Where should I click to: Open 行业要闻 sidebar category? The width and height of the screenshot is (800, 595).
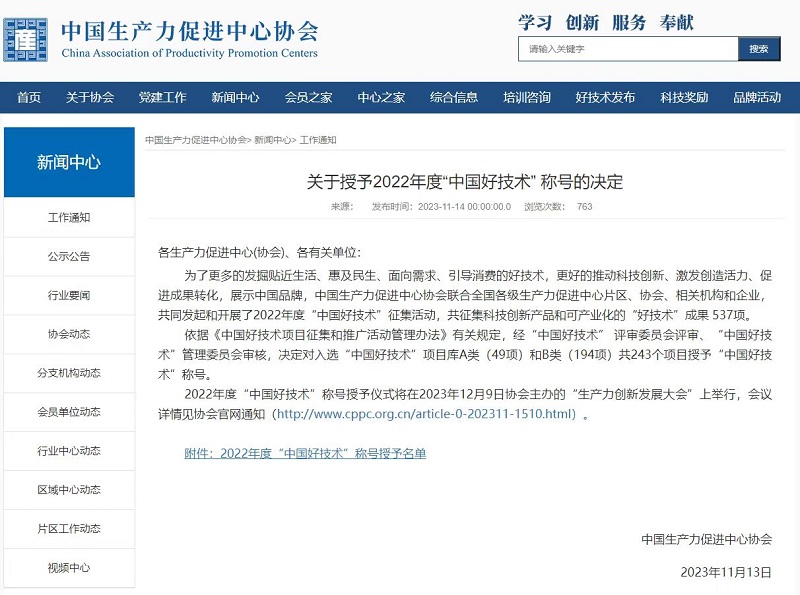(69, 295)
